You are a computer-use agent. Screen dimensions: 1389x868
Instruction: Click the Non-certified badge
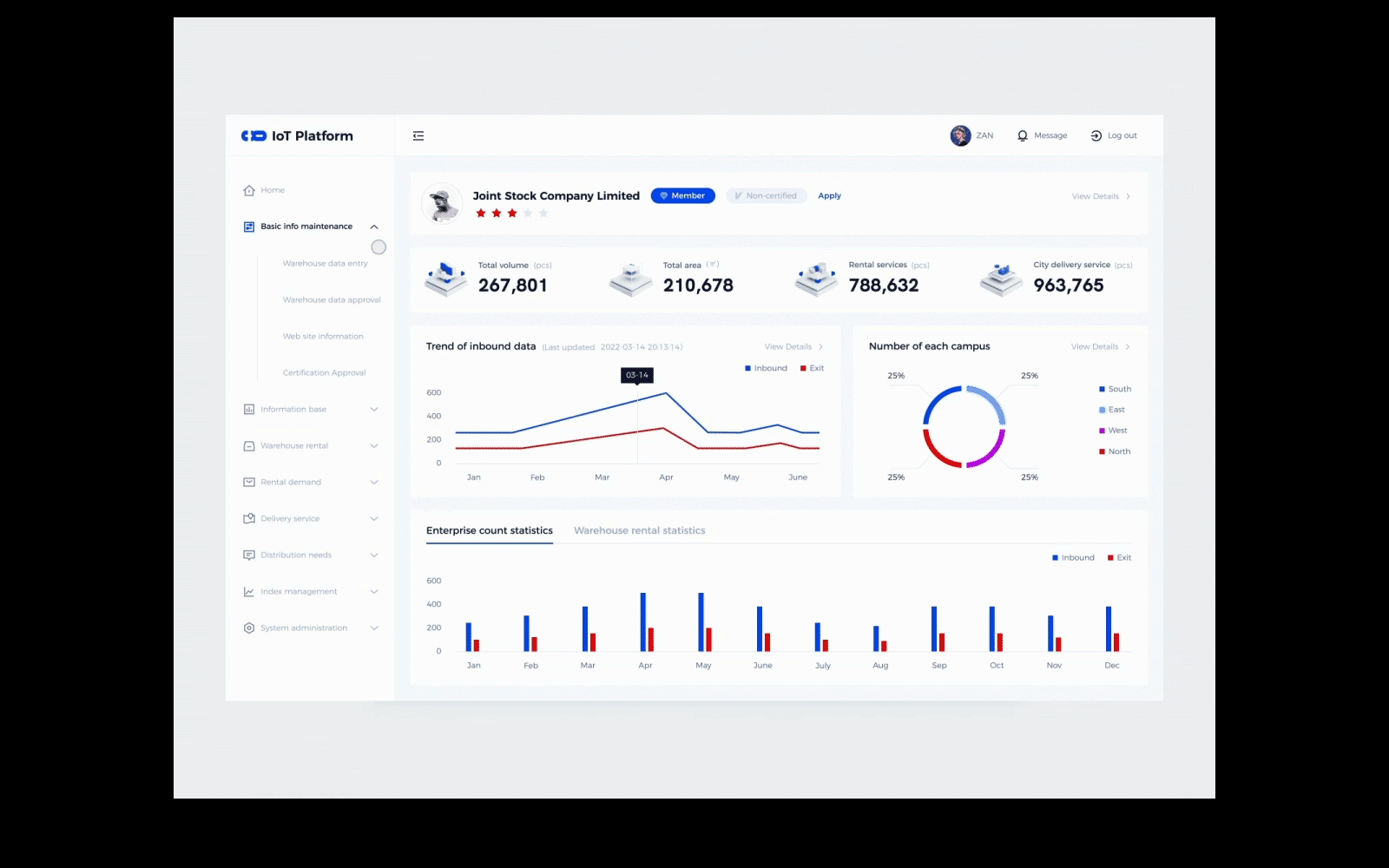point(767,196)
